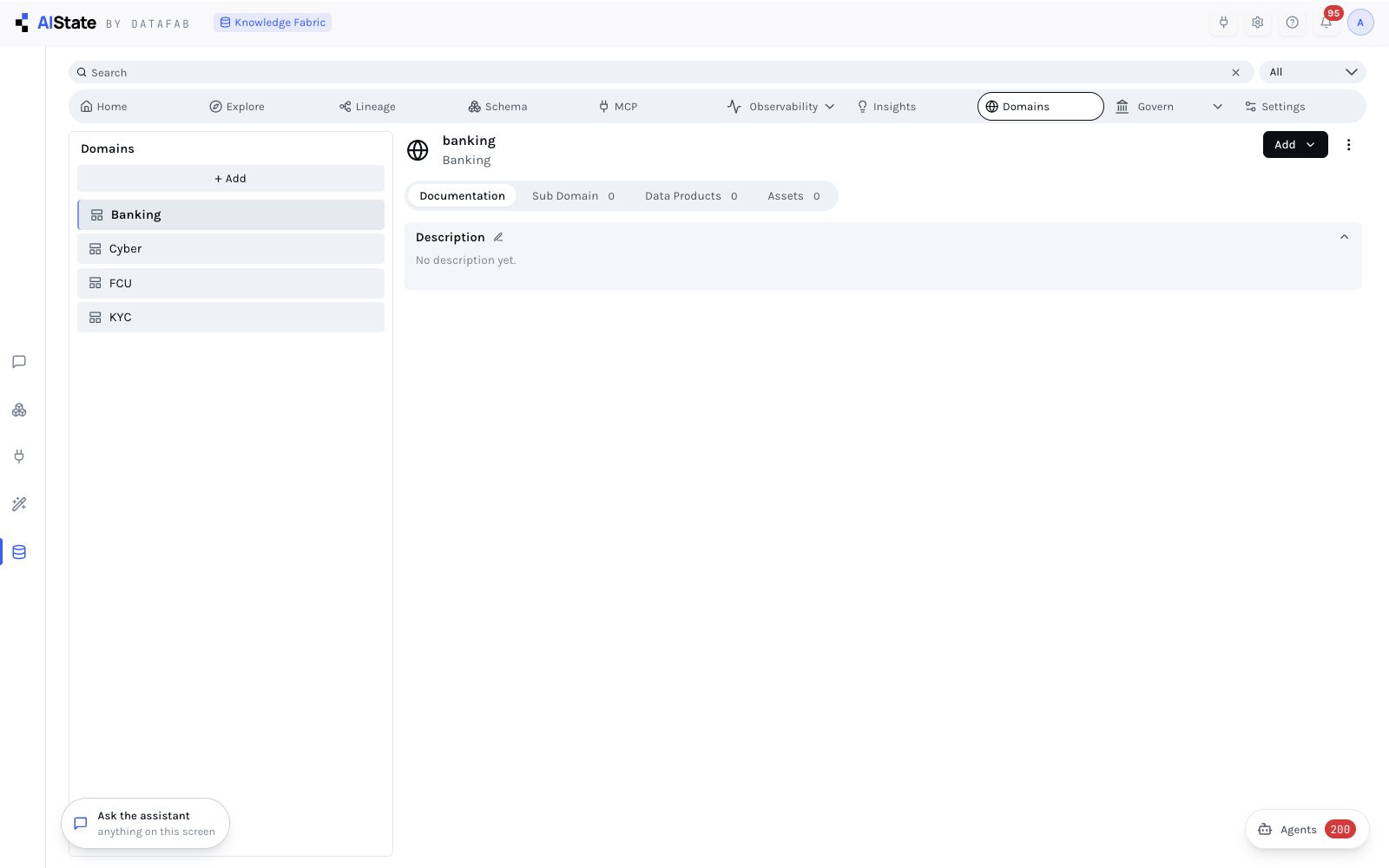Viewport: 1389px width, 868px height.
Task: Open the help question mark icon
Action: point(1292,23)
